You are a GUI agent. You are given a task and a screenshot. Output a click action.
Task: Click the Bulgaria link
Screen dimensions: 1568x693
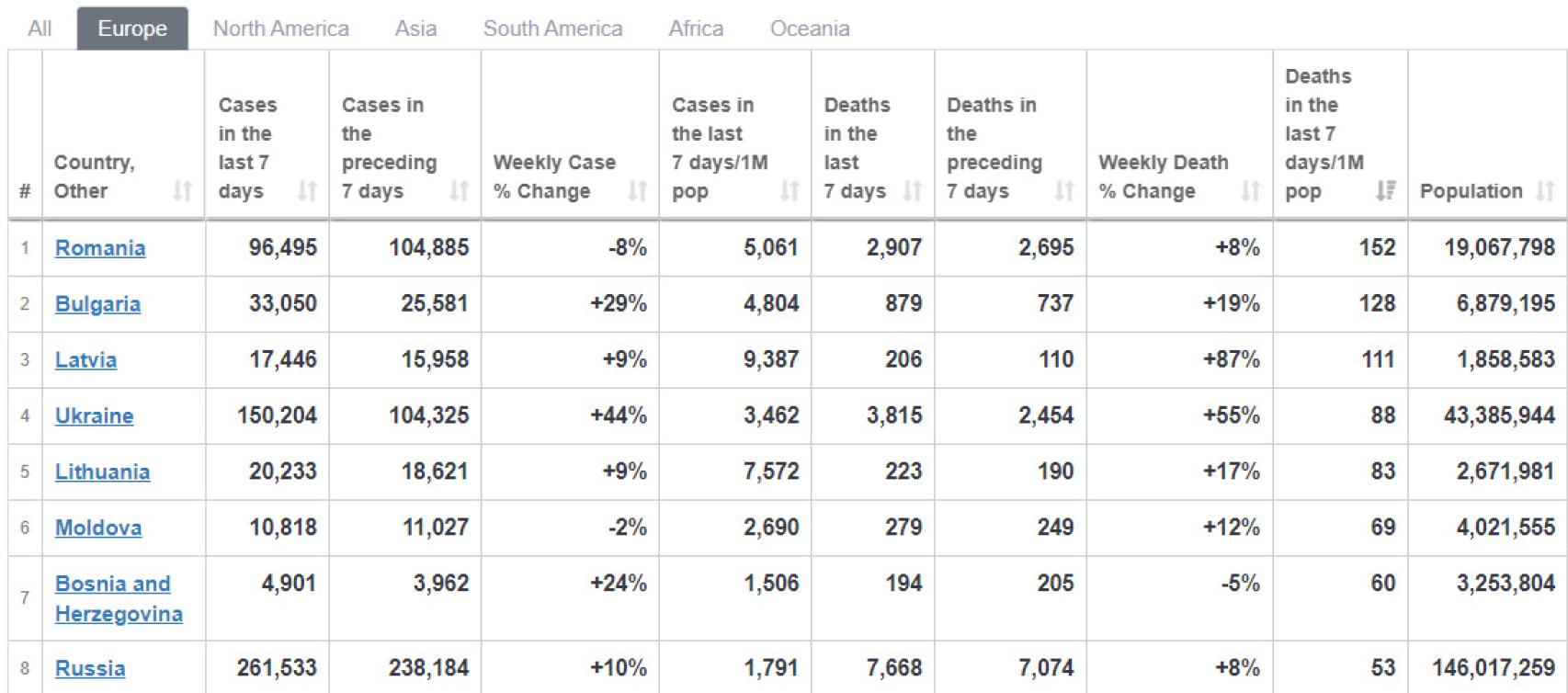[97, 304]
